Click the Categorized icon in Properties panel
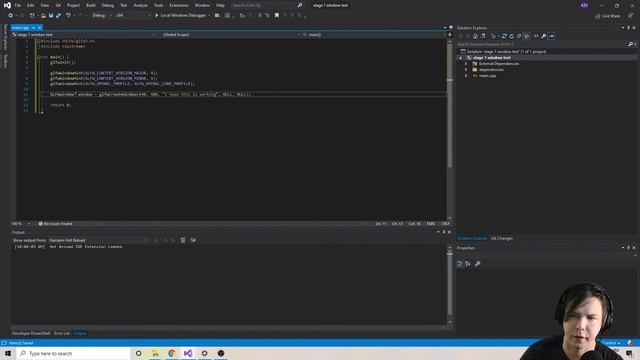 pos(460,264)
